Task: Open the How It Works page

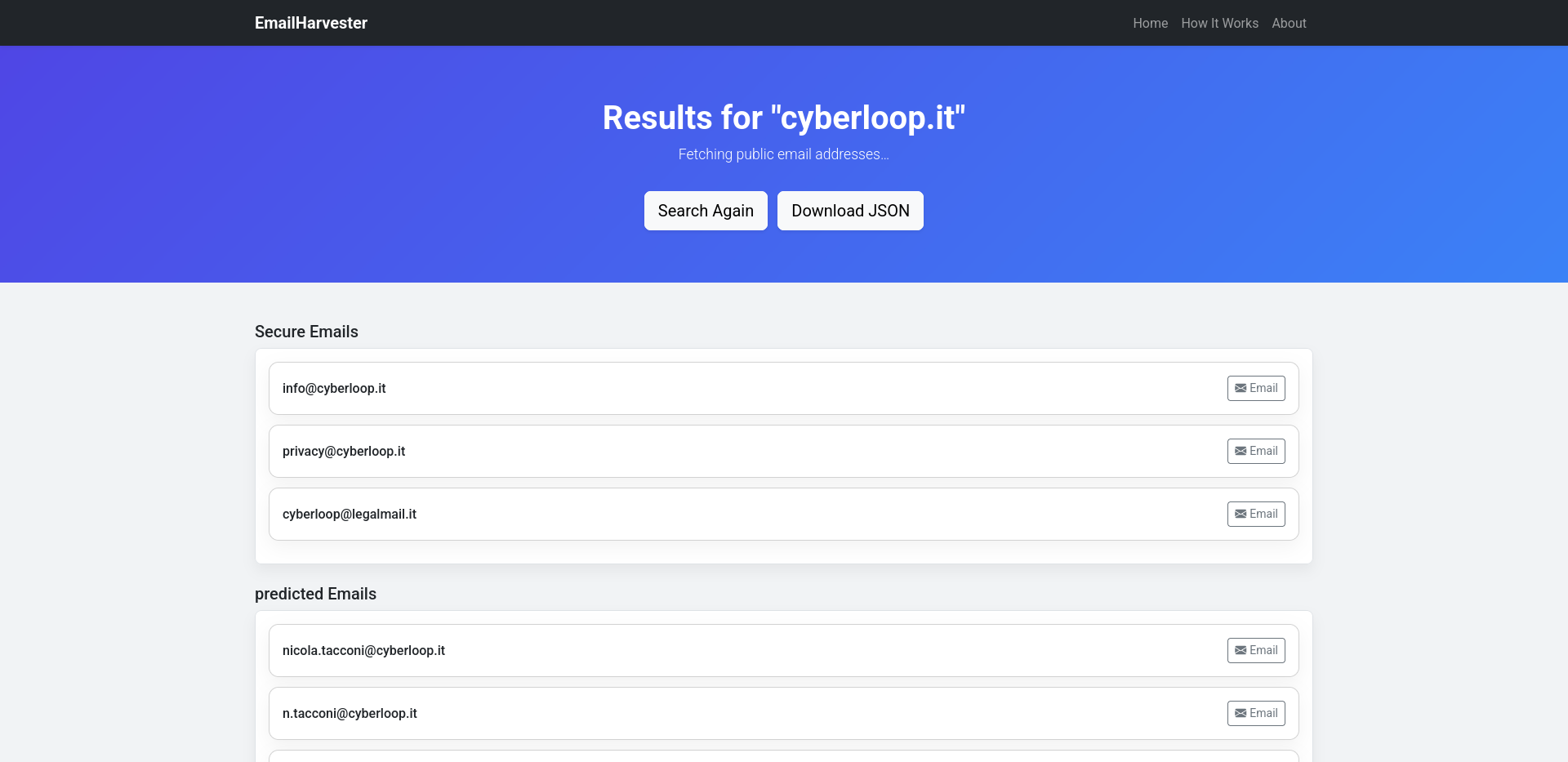Action: [x=1219, y=23]
